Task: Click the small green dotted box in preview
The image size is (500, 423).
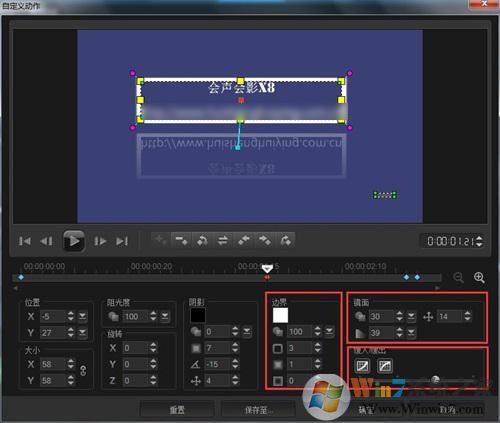Action: coord(385,195)
